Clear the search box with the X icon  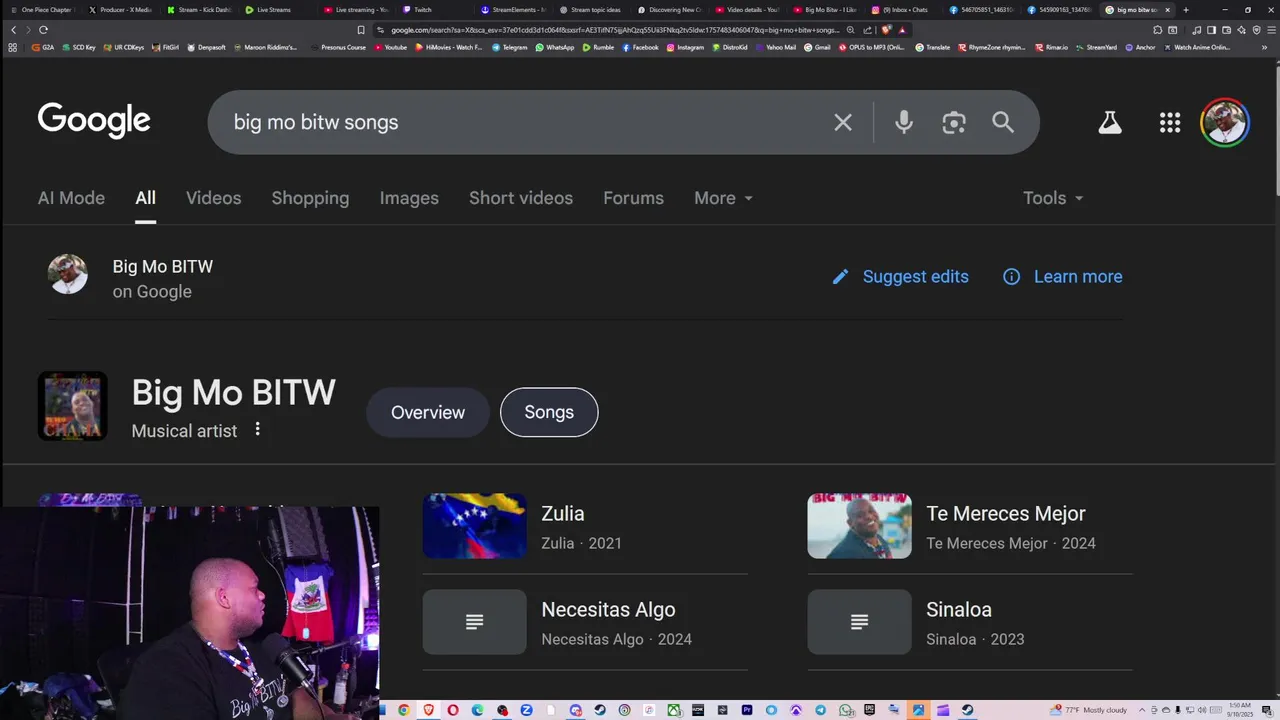pos(843,122)
